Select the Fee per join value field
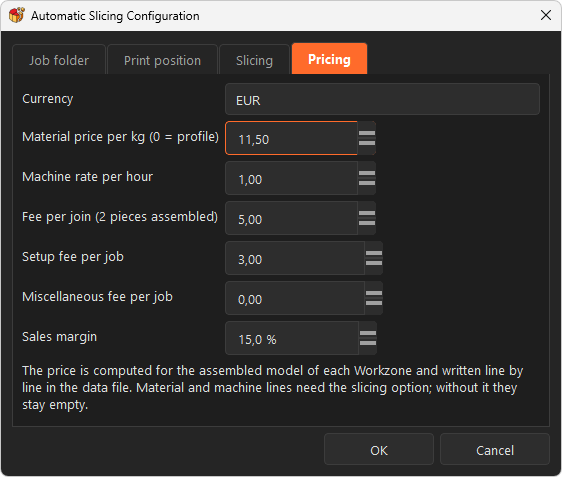This screenshot has width=562, height=477. [291, 218]
